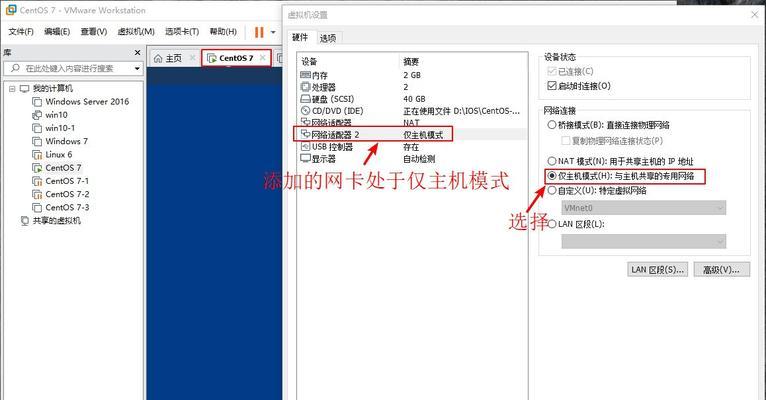The height and width of the screenshot is (400, 766).
Task: Click the LAN 区段(S)... button
Action: tap(657, 270)
